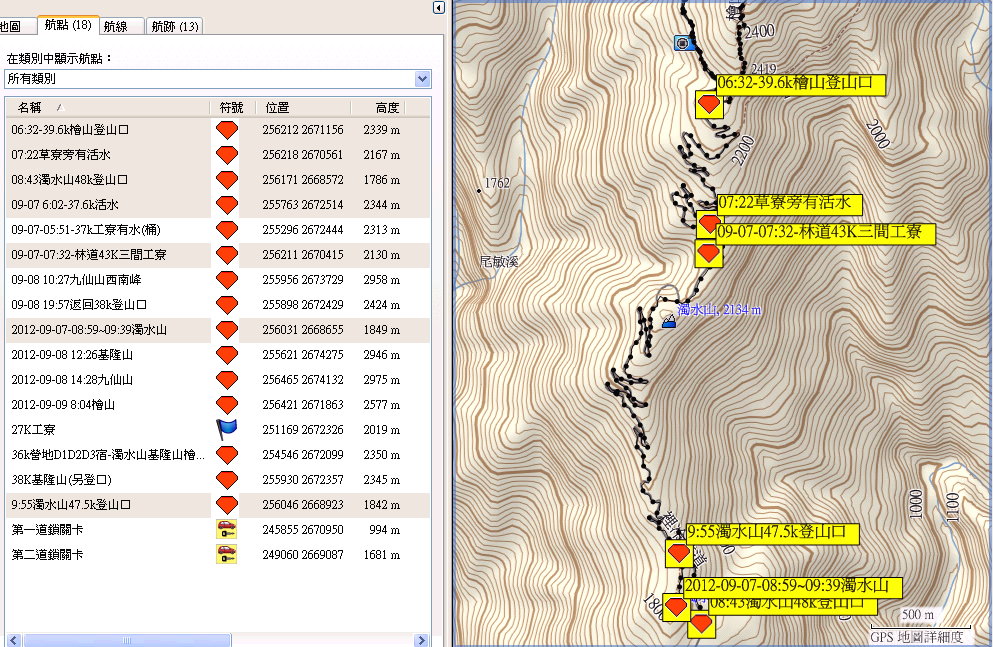
Task: Click the car icon for 第二道鎖關卡
Action: coord(227,554)
